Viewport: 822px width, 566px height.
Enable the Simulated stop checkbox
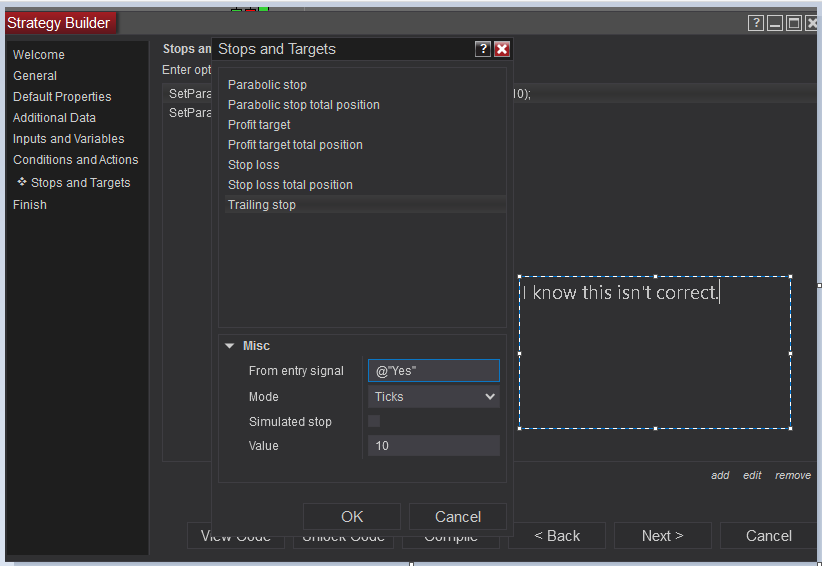tap(374, 422)
